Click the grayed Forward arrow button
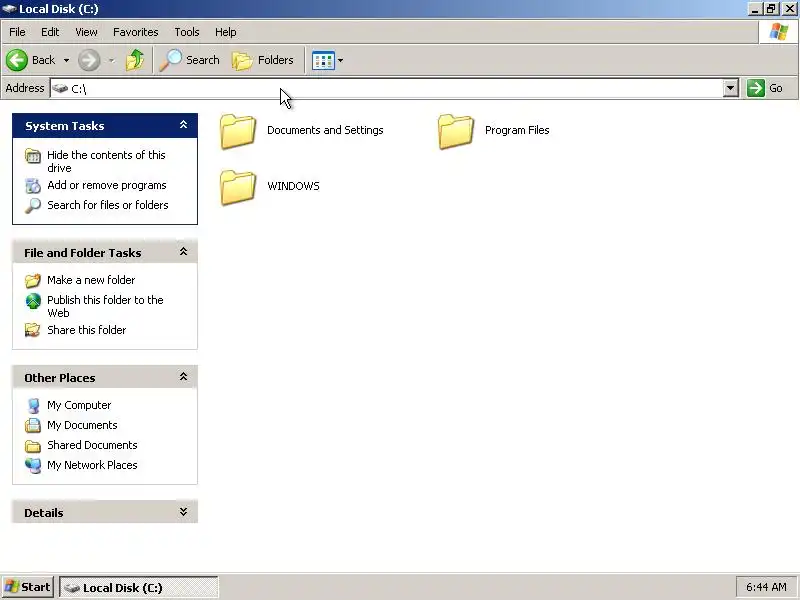The width and height of the screenshot is (800, 600). (89, 60)
